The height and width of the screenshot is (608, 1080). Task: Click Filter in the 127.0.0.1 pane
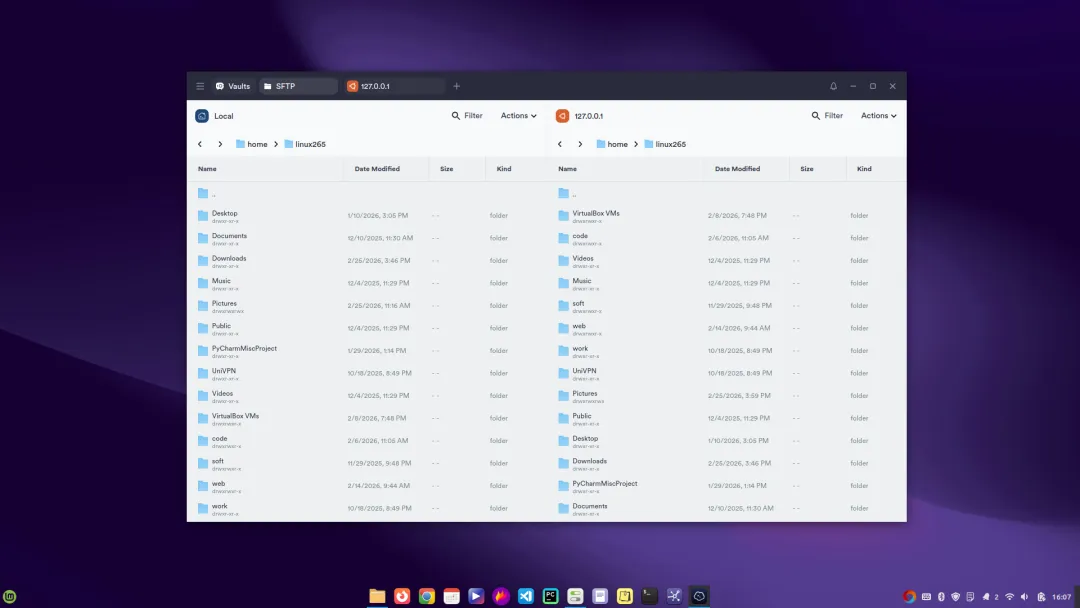[x=827, y=116]
